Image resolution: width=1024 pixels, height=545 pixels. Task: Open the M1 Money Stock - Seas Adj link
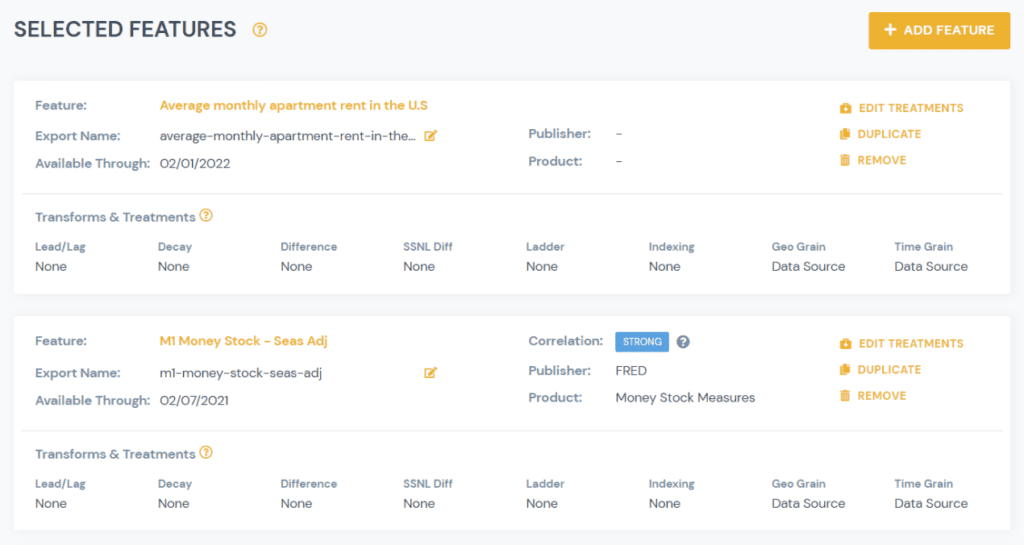point(244,342)
